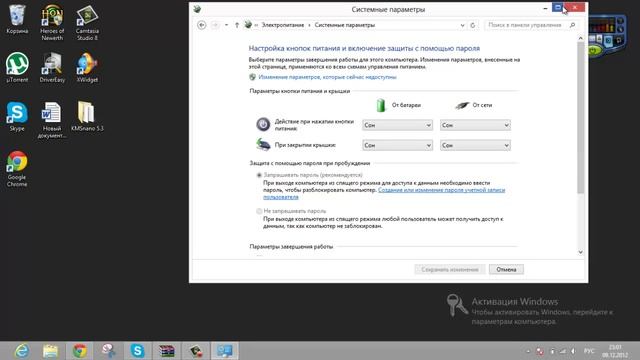Click the search magnifier icon
The height and width of the screenshot is (360, 640).
pyautogui.click(x=572, y=25)
